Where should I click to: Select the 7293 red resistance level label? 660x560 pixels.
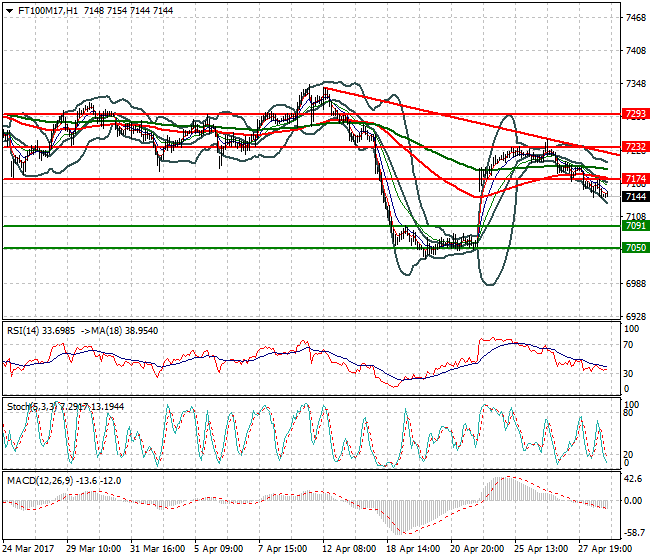[636, 114]
